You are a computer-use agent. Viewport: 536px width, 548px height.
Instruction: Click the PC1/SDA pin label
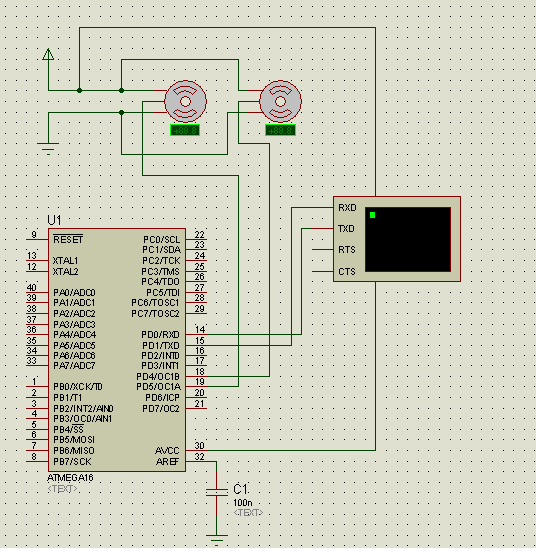161,250
